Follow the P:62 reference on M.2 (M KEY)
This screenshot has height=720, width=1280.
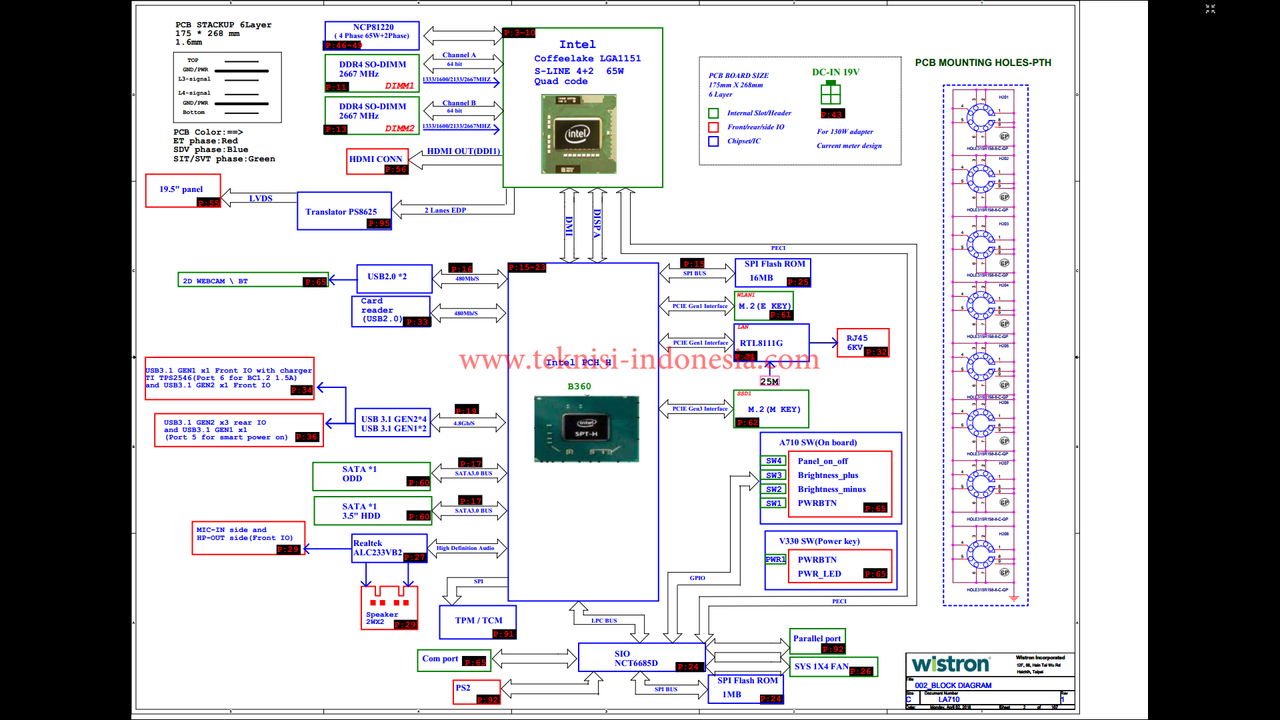(x=747, y=423)
